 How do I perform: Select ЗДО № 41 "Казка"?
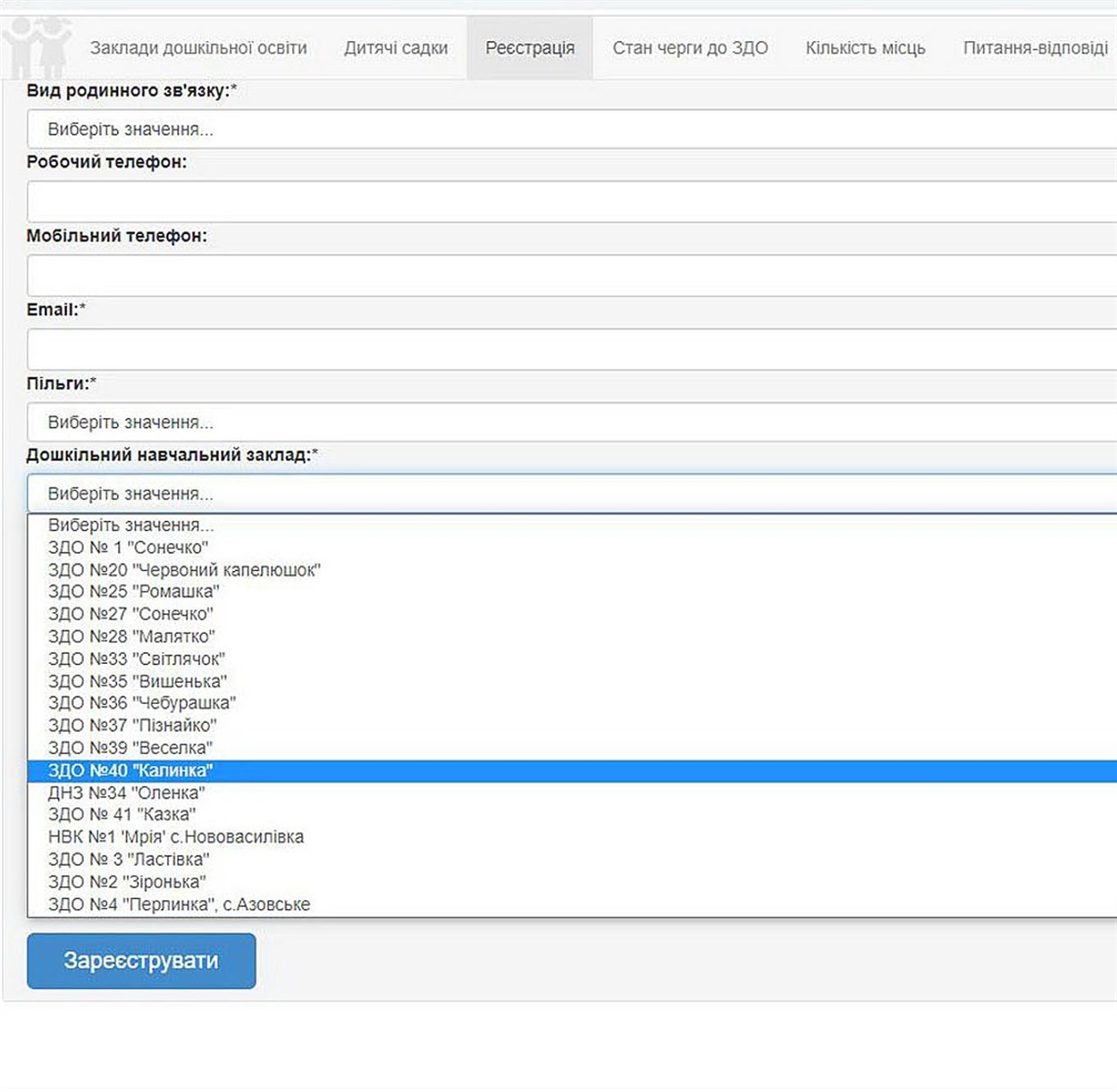[572, 815]
